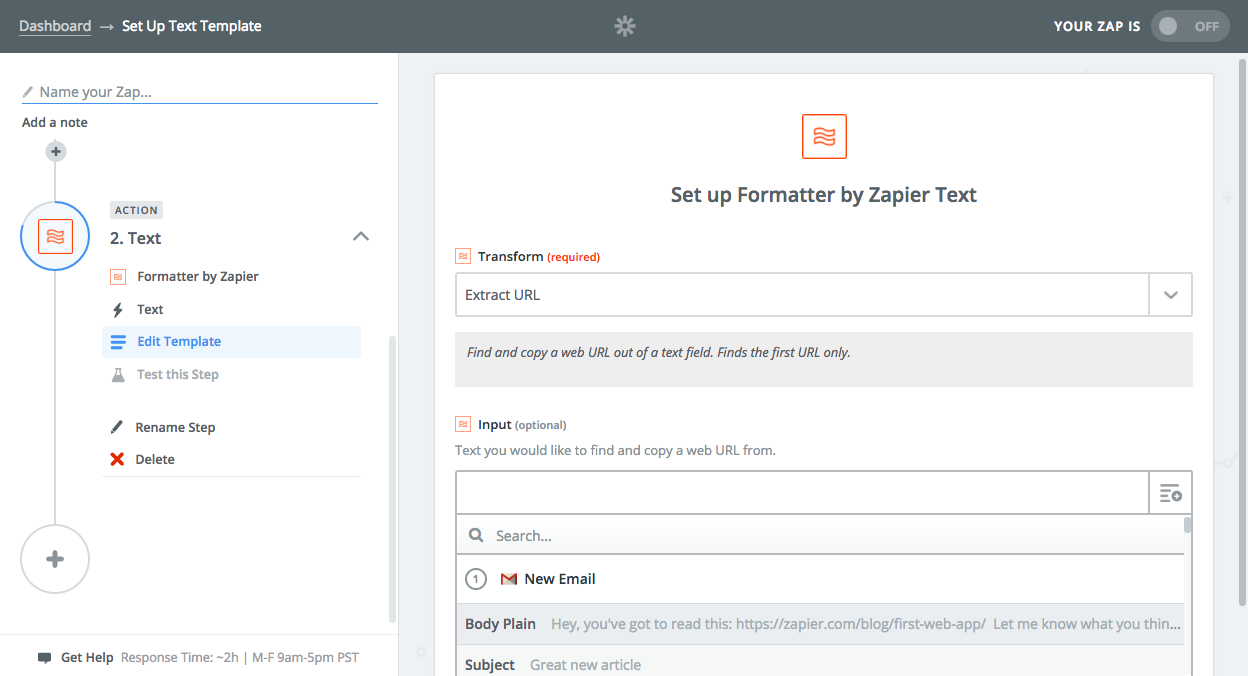Click Formatter icon next to Input label
The width and height of the screenshot is (1248, 676).
click(463, 424)
